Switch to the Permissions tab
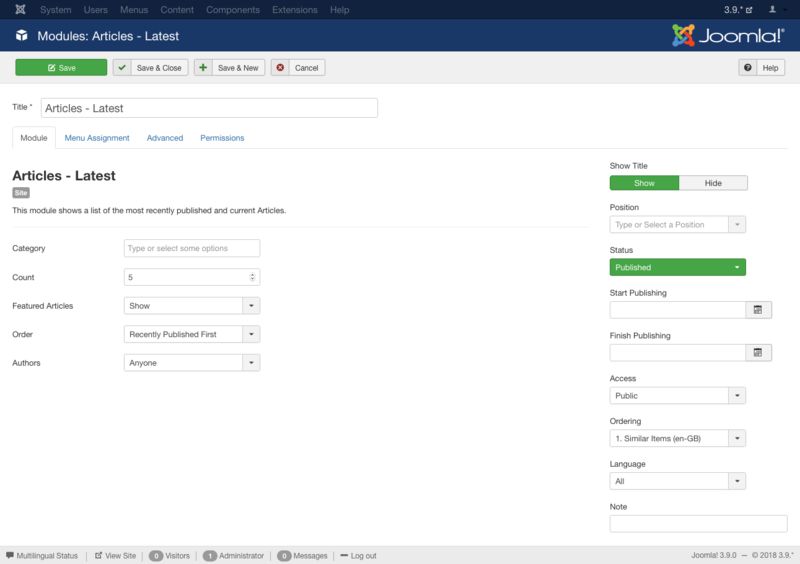 coord(222,138)
